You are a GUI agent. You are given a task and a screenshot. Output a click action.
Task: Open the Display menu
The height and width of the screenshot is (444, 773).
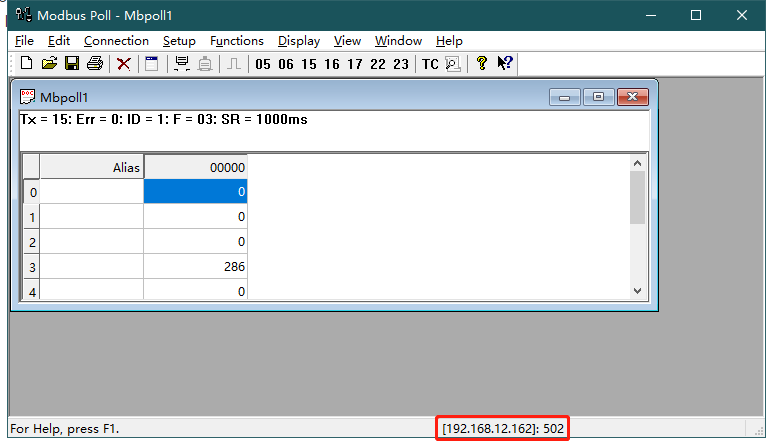coord(299,41)
